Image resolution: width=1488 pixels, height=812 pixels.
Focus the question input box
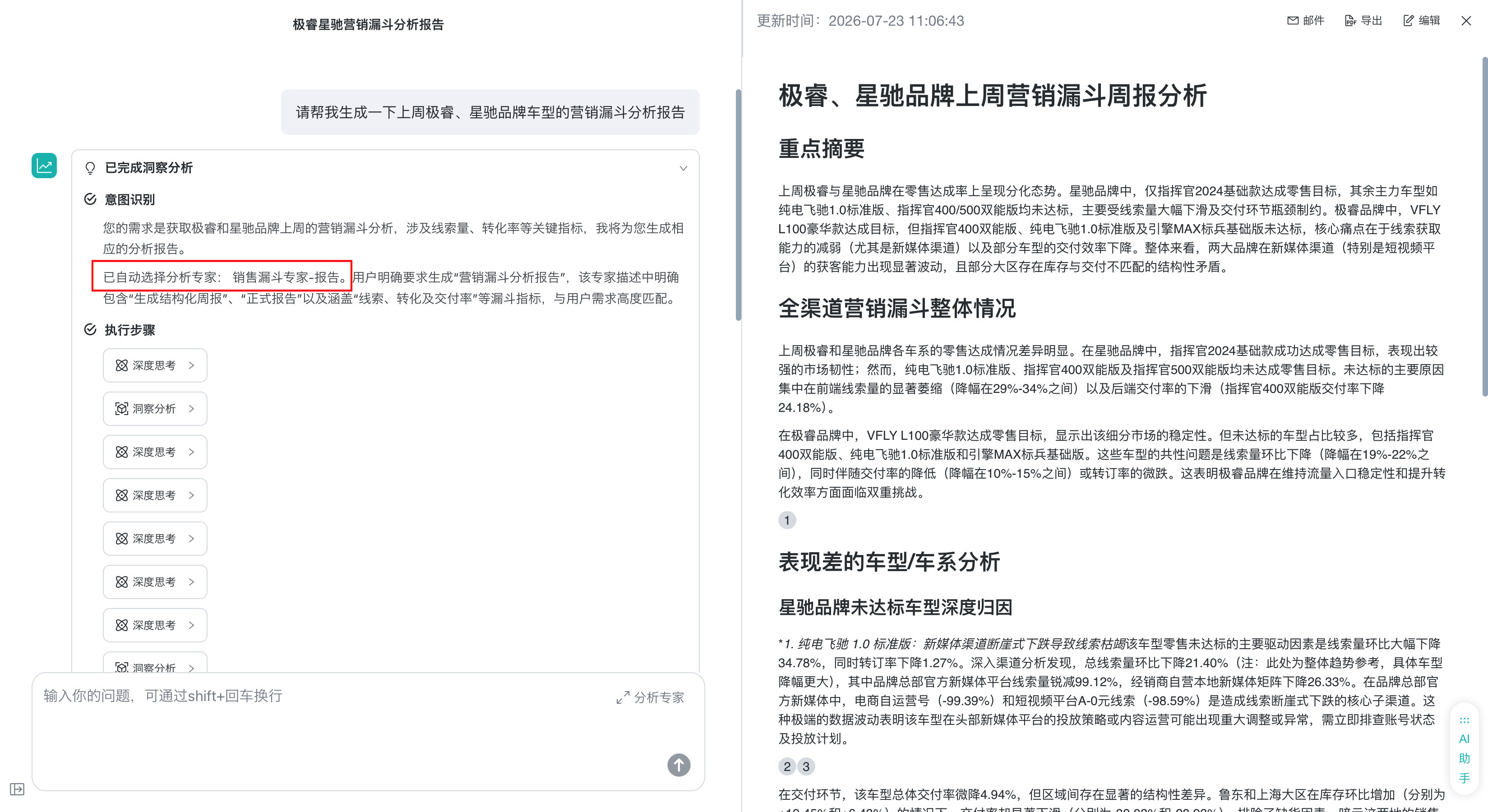pos(368,731)
